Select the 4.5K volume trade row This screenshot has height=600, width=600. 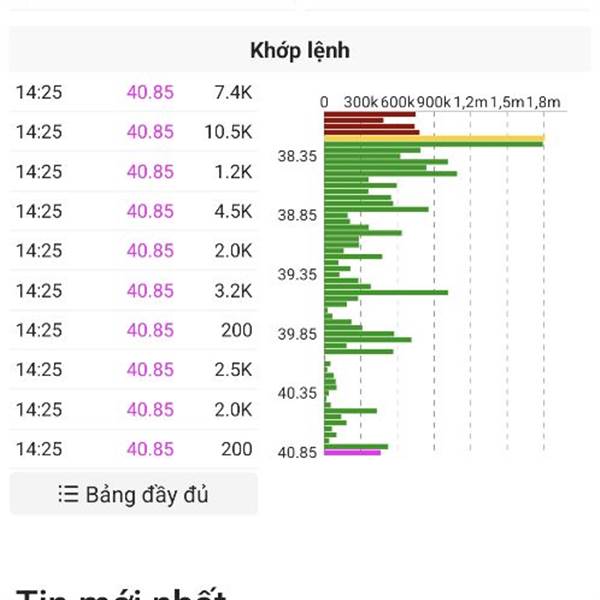[134, 211]
